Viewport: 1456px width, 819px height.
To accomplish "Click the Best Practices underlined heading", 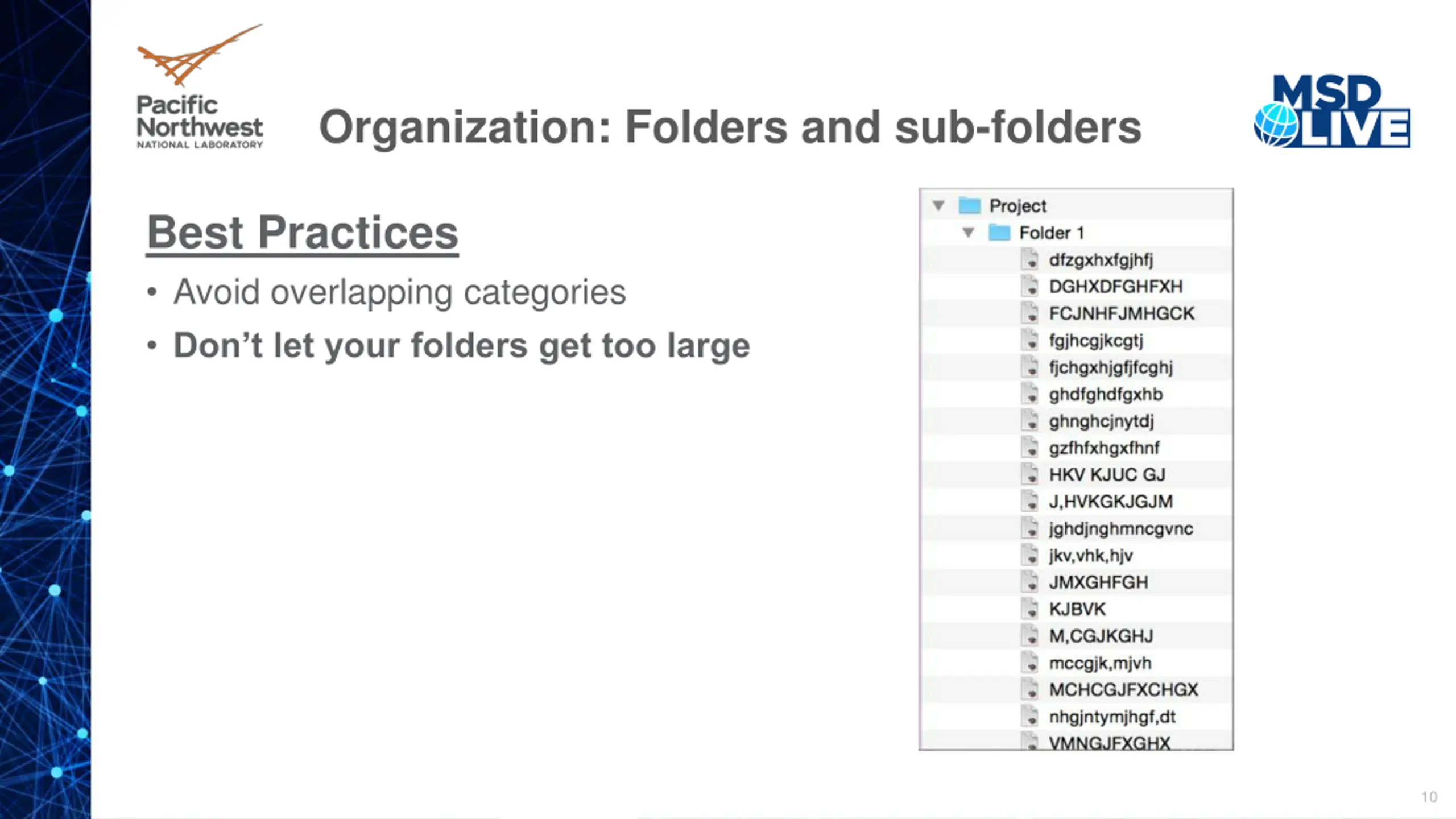I will click(x=303, y=233).
